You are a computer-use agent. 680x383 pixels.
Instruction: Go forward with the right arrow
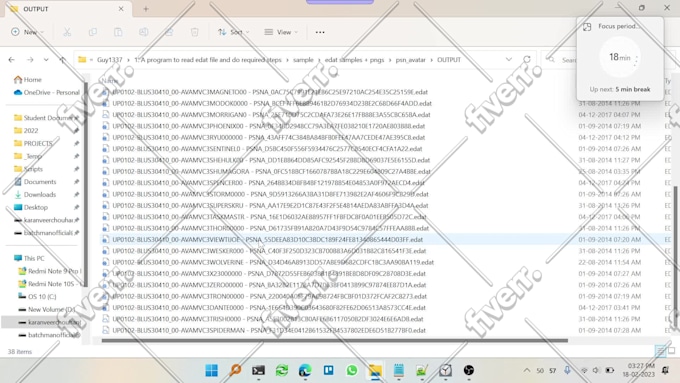30,59
